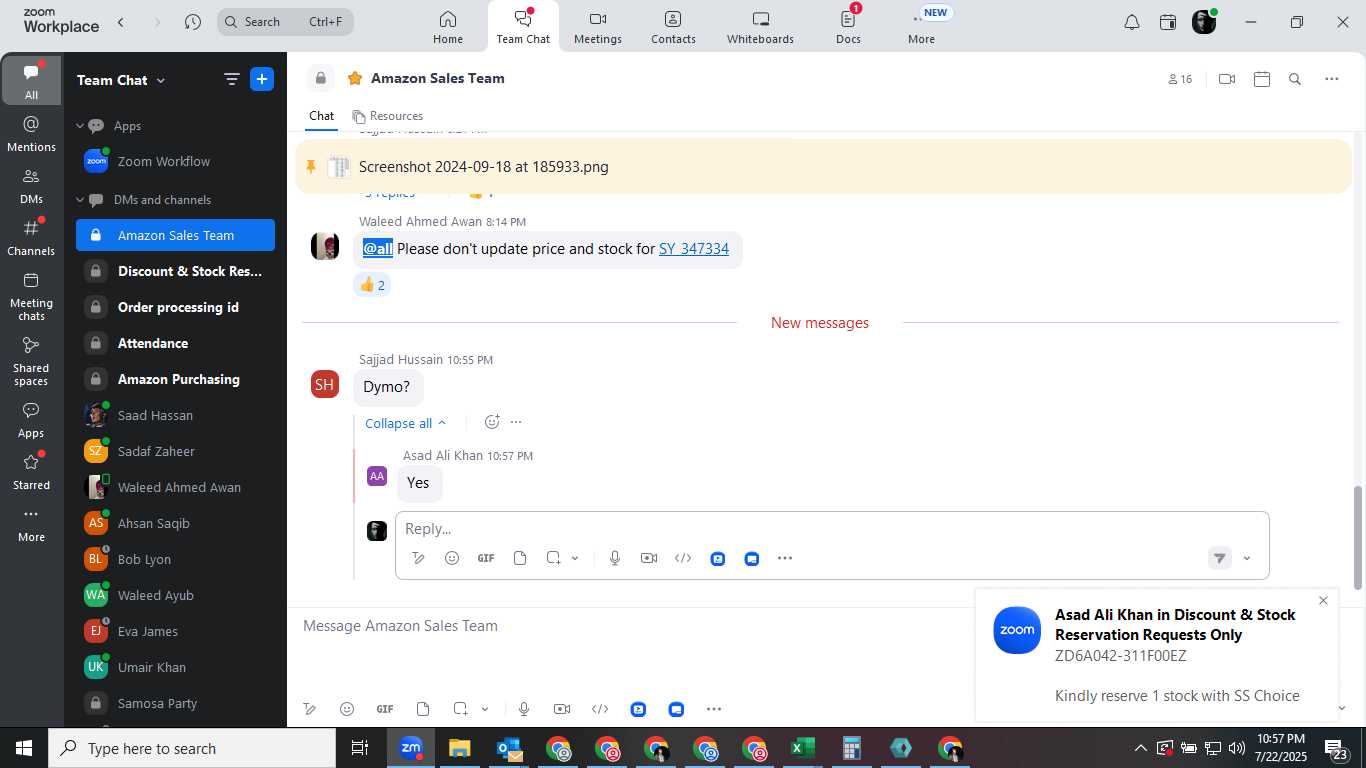Go to the Whiteboards tab

pos(760,27)
